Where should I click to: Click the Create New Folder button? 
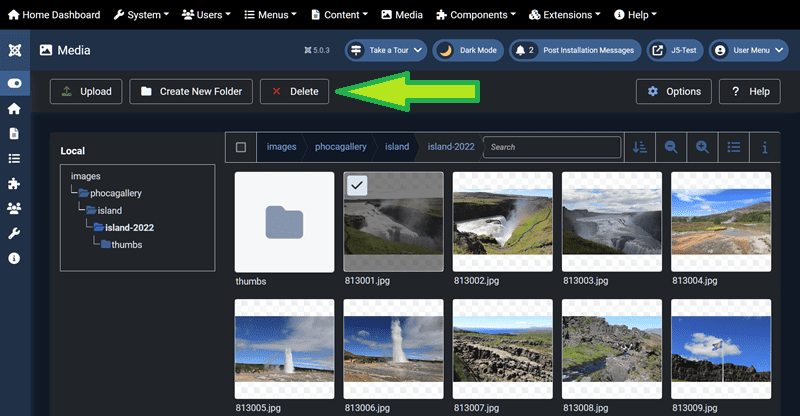[191, 91]
